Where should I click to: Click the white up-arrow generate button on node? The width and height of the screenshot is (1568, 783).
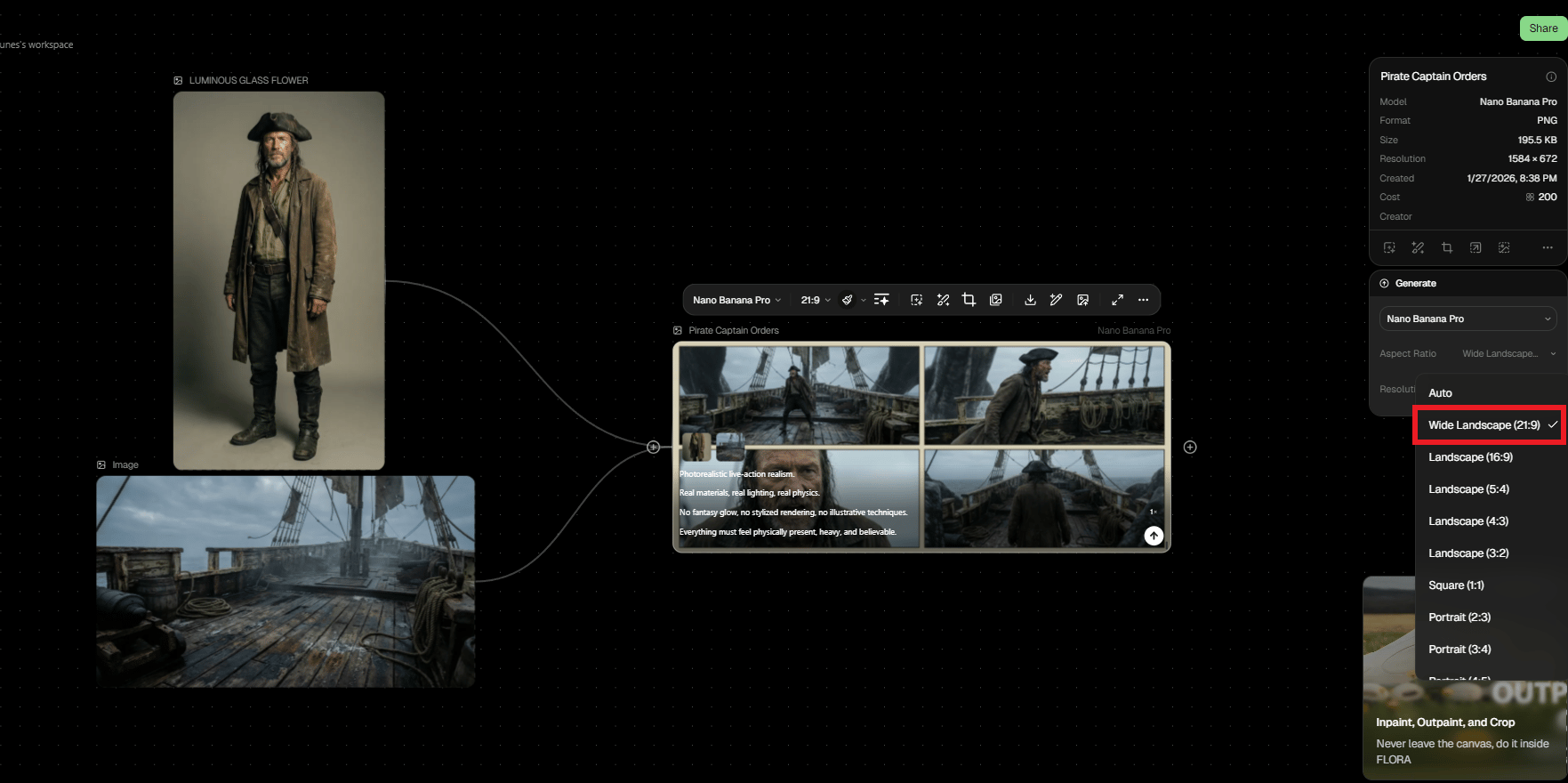point(1154,536)
